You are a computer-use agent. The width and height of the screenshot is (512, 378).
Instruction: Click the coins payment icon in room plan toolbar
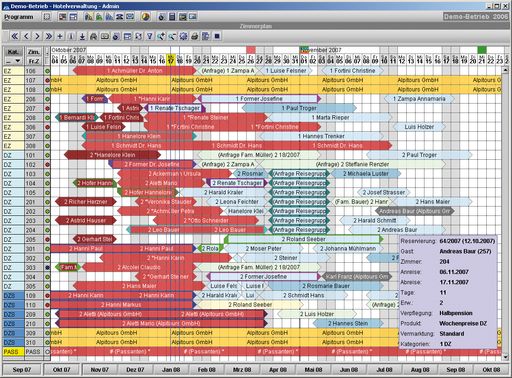tap(116, 36)
